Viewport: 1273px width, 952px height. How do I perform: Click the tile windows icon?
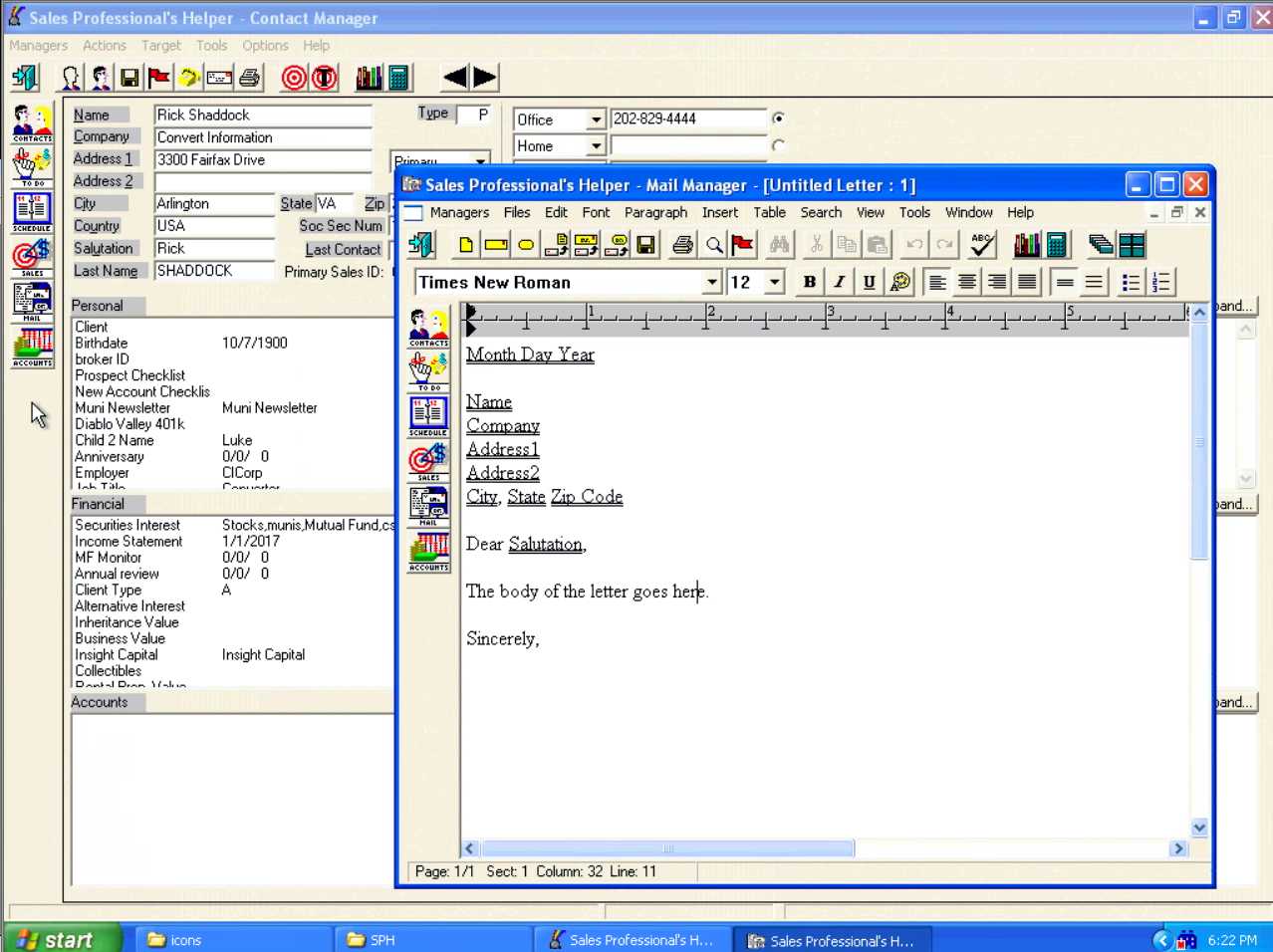1132,245
